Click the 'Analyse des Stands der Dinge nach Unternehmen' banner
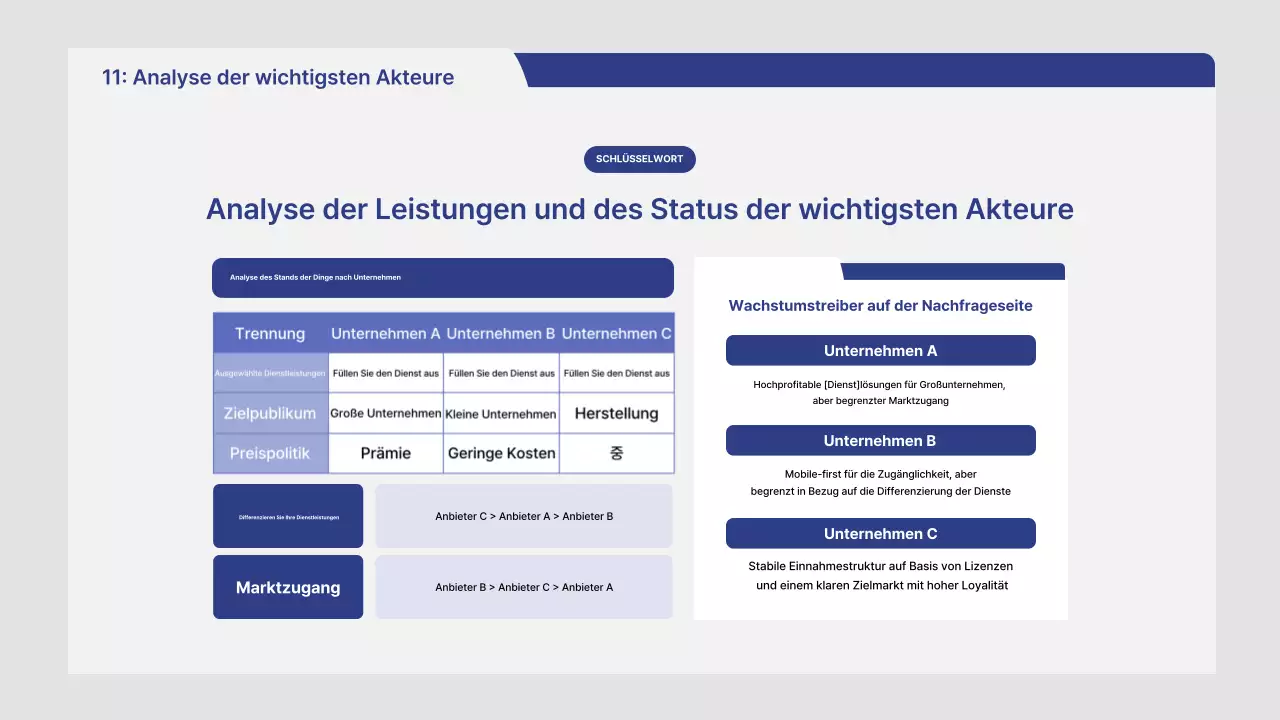 (x=443, y=277)
